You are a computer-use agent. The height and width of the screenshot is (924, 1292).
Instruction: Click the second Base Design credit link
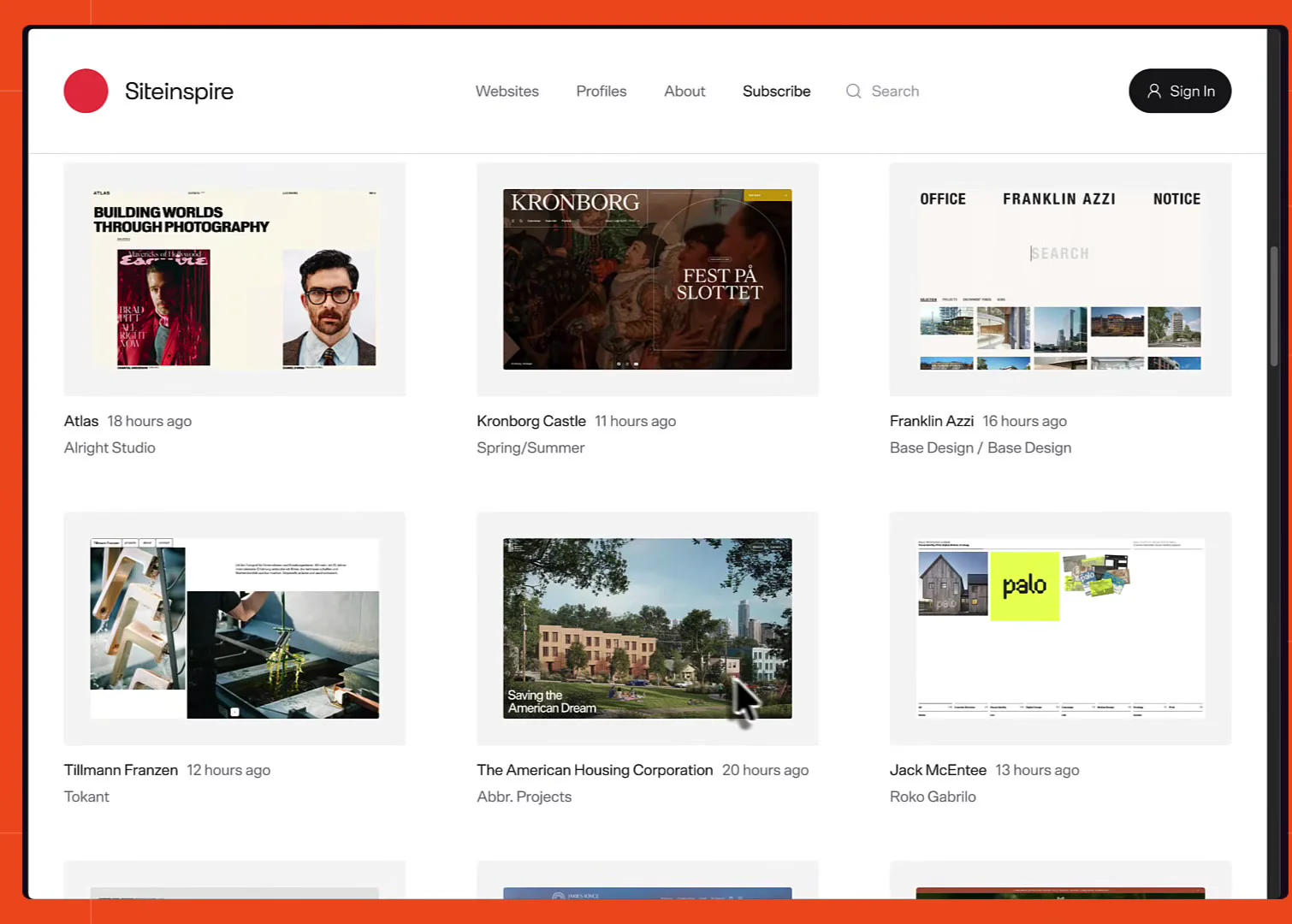tap(1029, 447)
